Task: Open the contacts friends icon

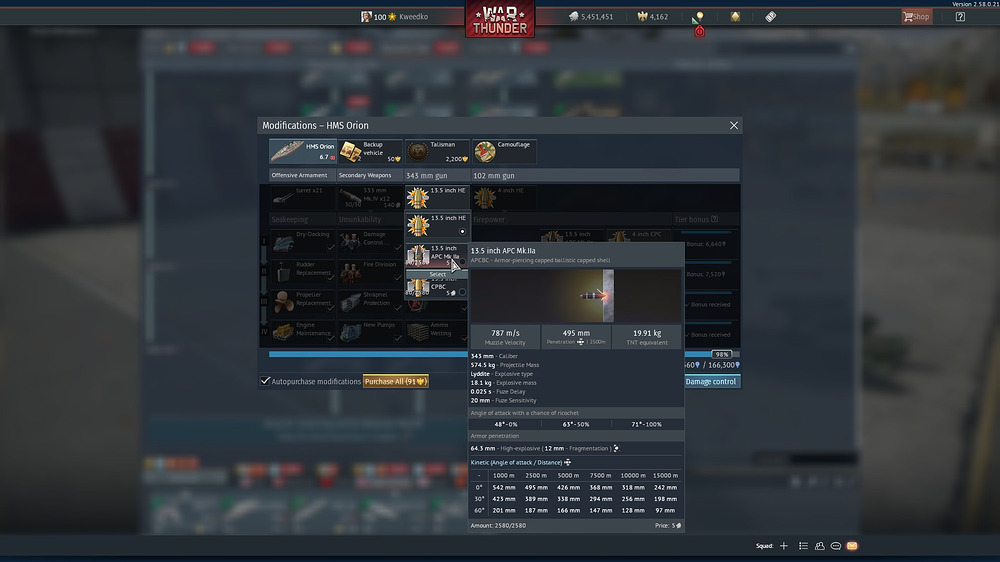Action: pyautogui.click(x=820, y=546)
